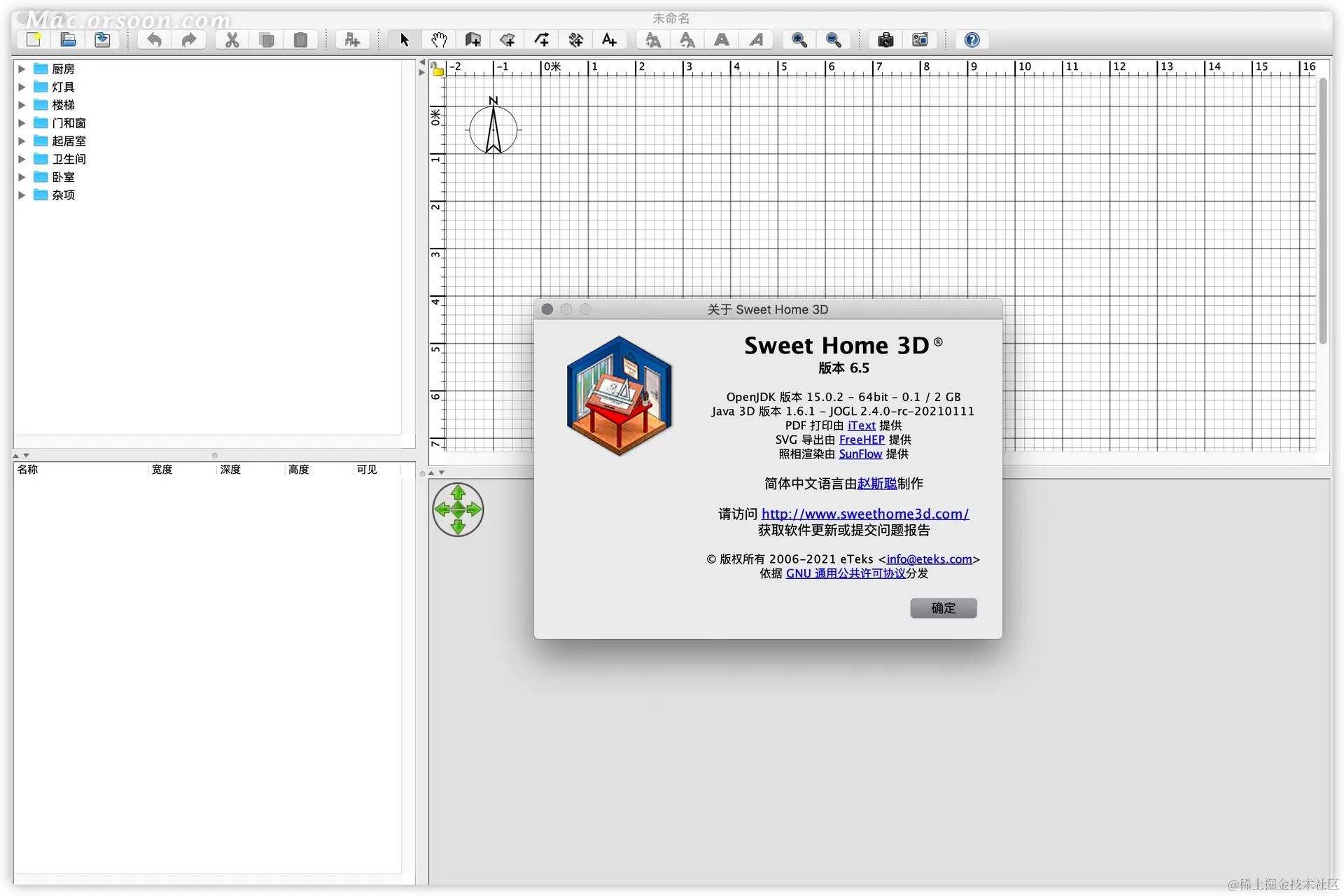
Task: Click the 可见 column header
Action: click(x=367, y=470)
